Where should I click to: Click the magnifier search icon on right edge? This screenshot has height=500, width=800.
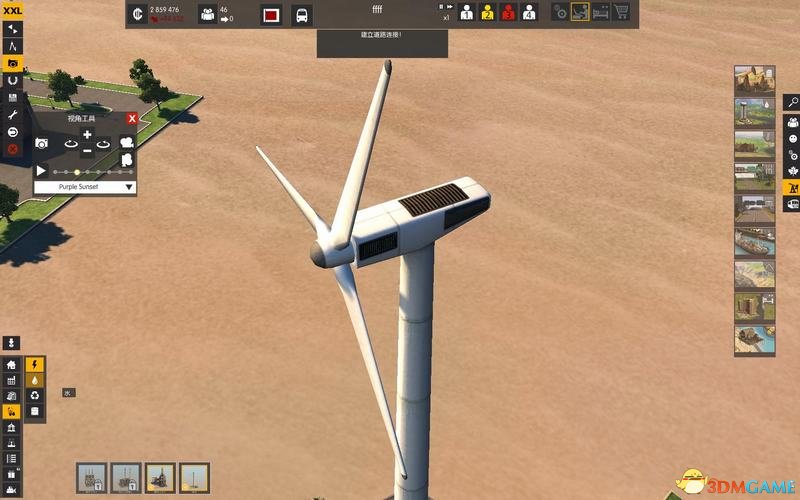[792, 103]
